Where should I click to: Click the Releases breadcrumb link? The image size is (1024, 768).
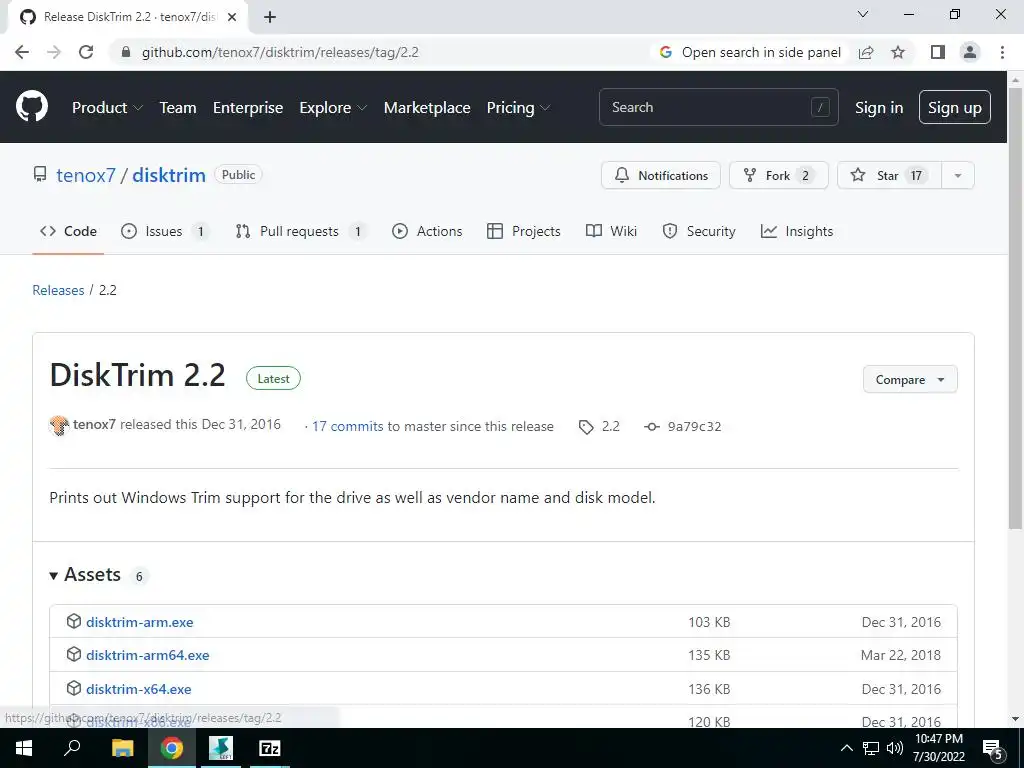pos(58,290)
